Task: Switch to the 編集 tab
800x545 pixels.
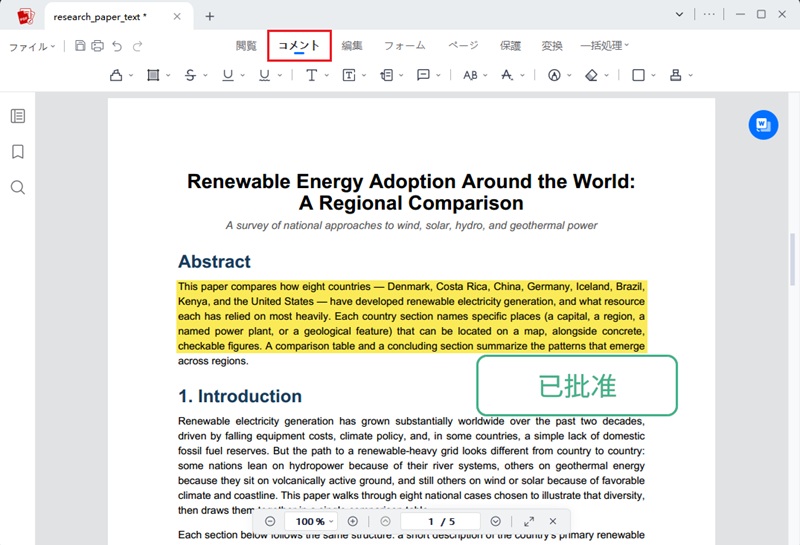Action: [352, 45]
